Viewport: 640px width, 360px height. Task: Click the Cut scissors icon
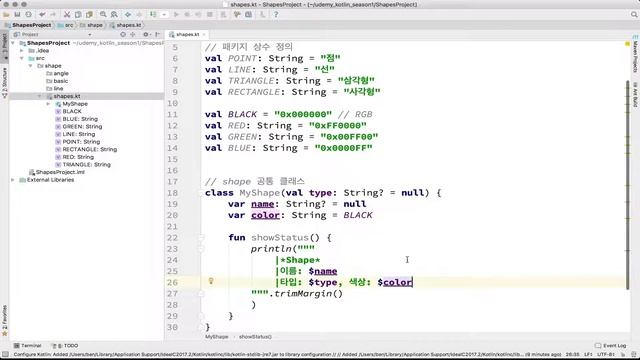pyautogui.click(x=67, y=15)
